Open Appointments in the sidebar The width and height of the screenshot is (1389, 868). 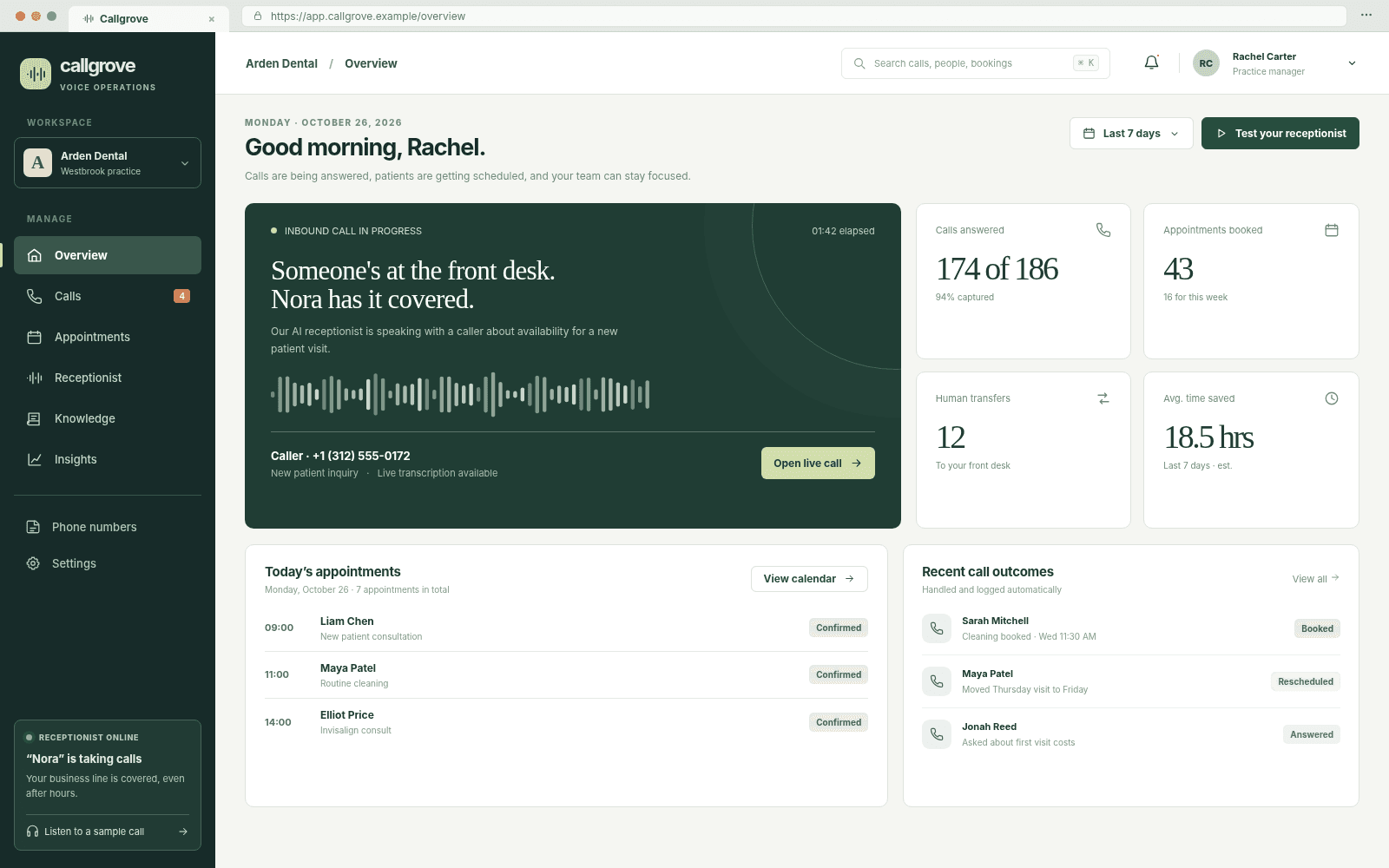[x=108, y=337]
